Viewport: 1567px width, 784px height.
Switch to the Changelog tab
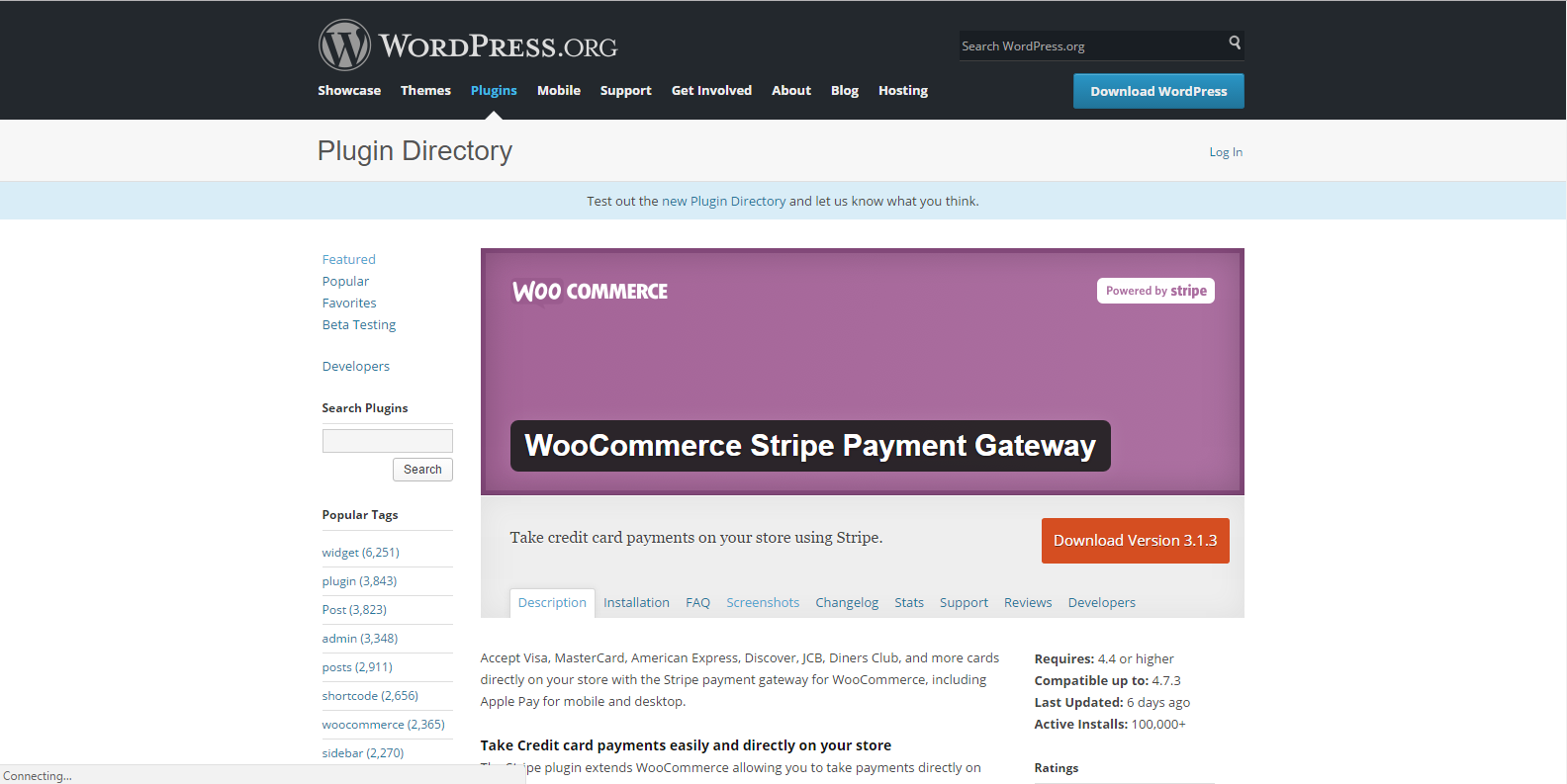847,603
